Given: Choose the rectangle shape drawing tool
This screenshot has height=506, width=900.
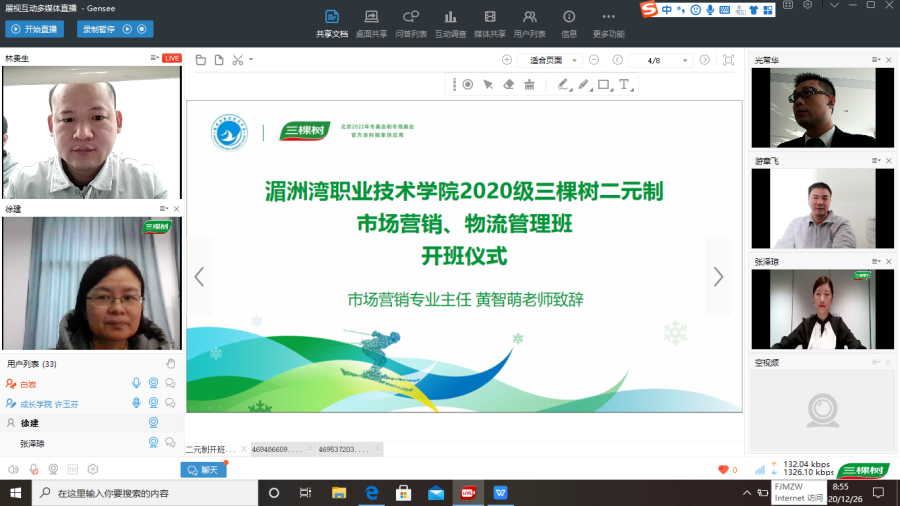Looking at the screenshot, I should point(603,85).
